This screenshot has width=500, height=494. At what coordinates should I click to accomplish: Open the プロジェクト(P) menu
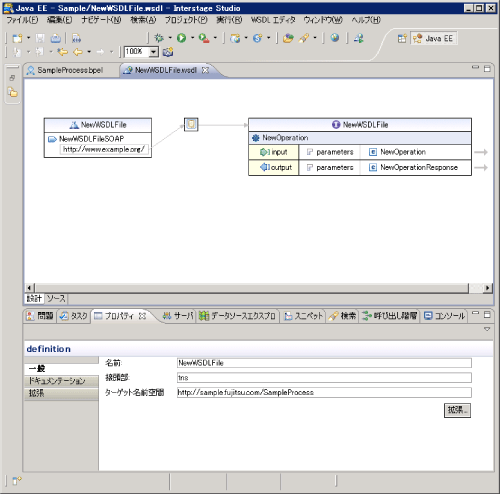click(186, 20)
